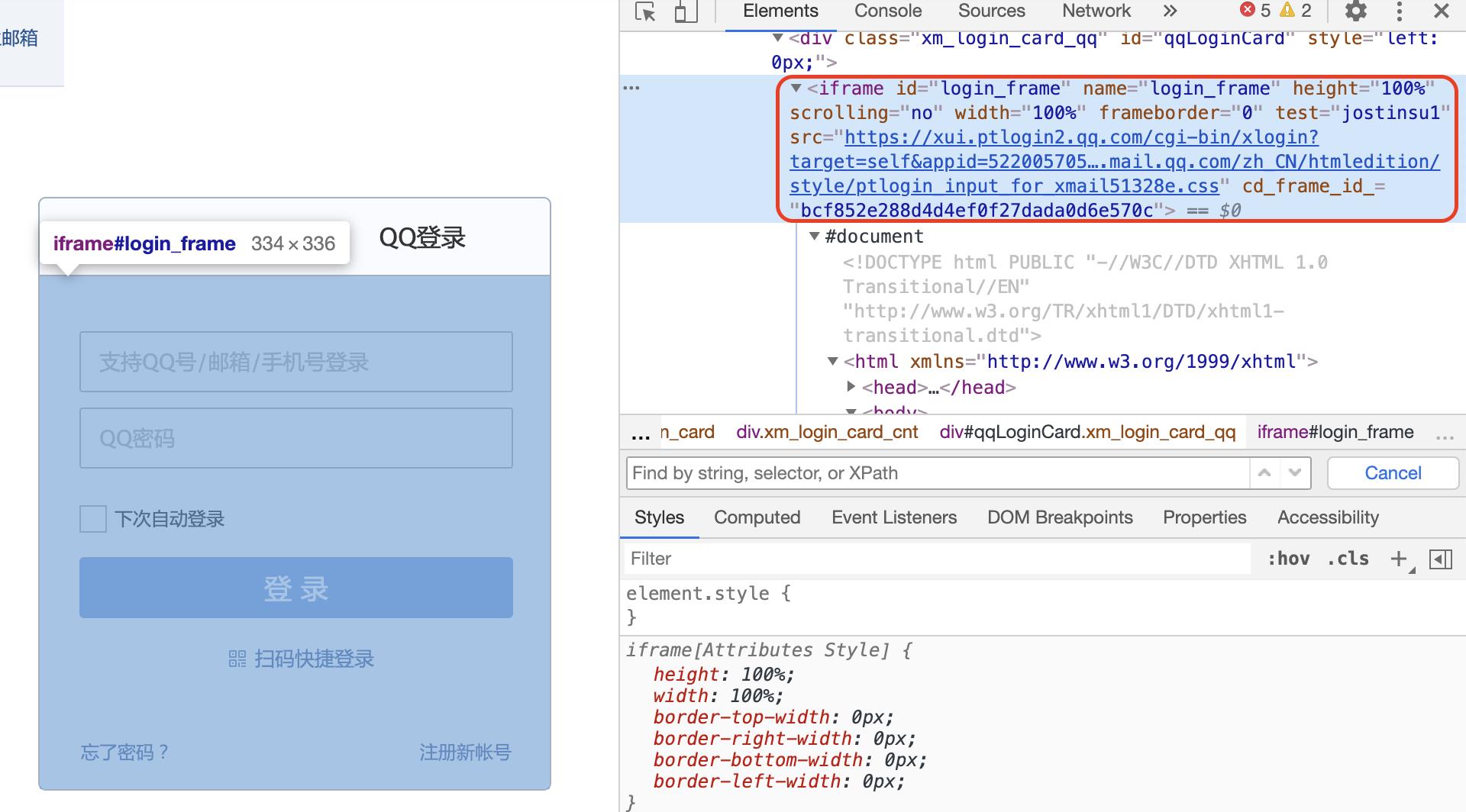
Task: Focus the Find by string search field
Action: coord(938,473)
